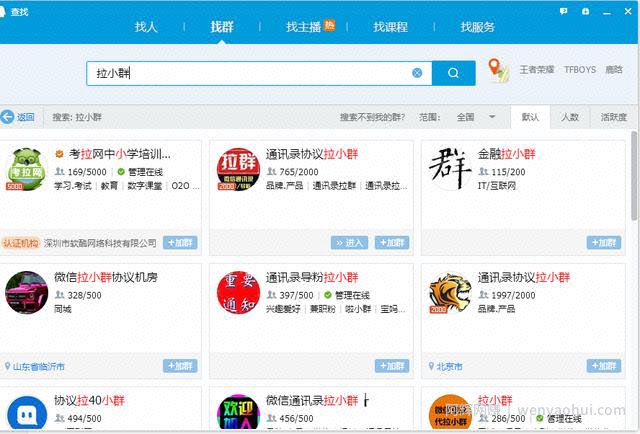Click the feedback icon in title bar

point(564,11)
